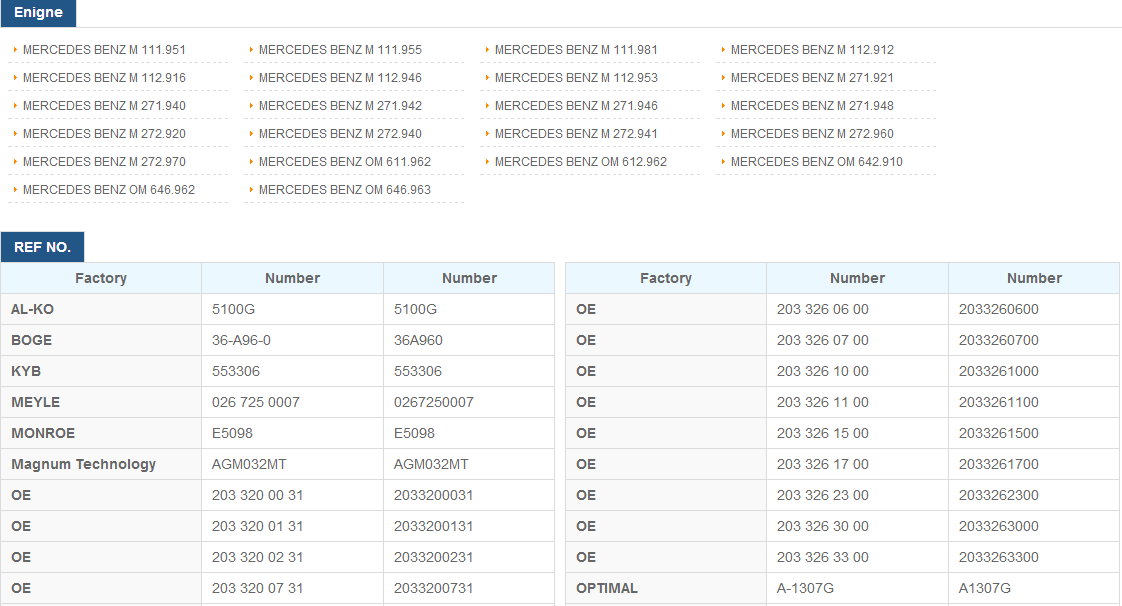Select the 2033263000 cell

point(1034,526)
